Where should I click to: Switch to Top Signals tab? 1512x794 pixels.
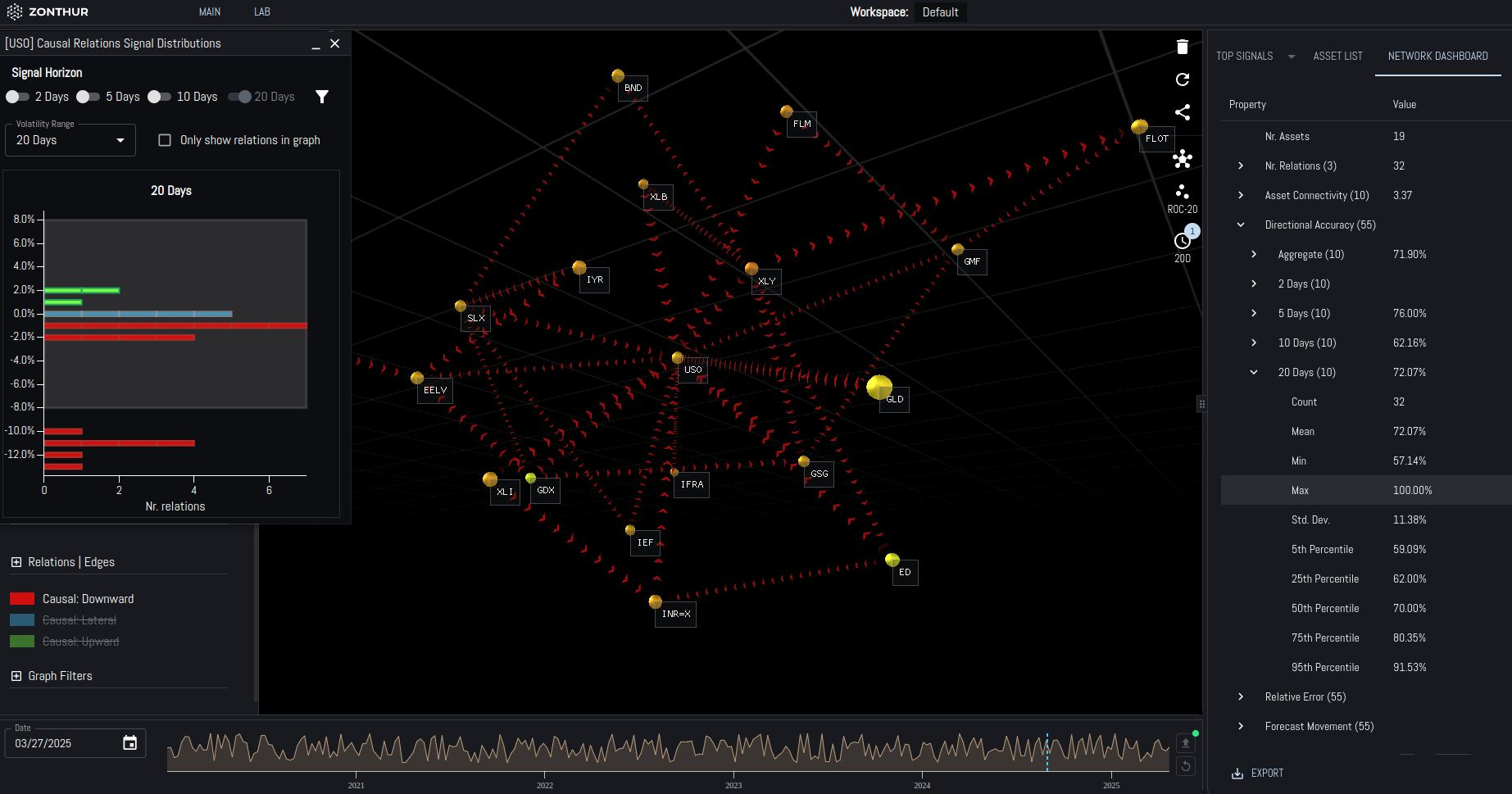(x=1244, y=56)
